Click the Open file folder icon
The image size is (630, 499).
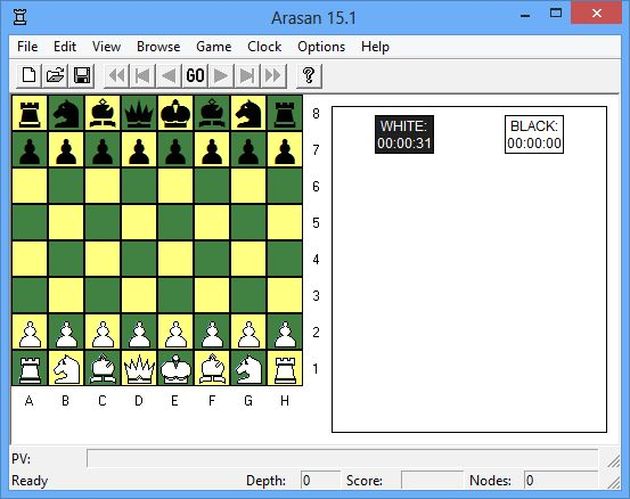[x=55, y=75]
